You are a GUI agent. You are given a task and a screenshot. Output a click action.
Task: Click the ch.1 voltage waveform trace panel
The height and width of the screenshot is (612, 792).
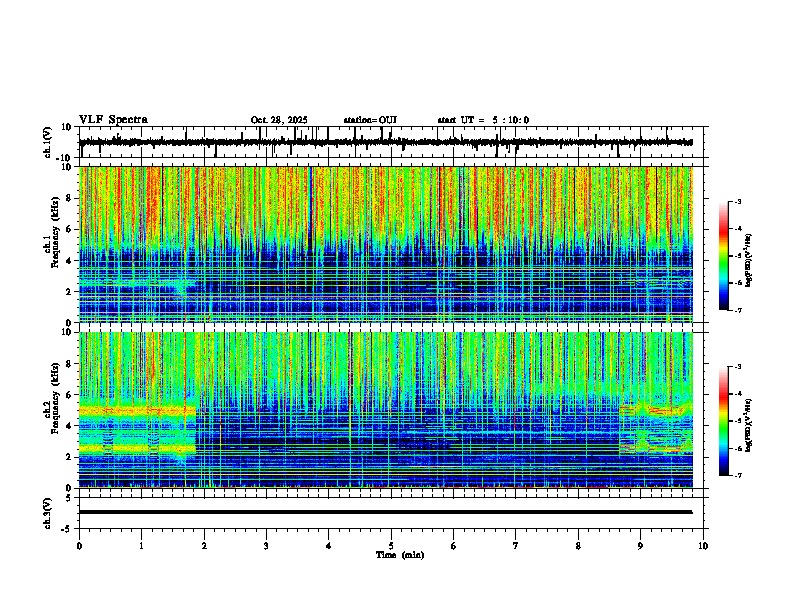click(393, 142)
